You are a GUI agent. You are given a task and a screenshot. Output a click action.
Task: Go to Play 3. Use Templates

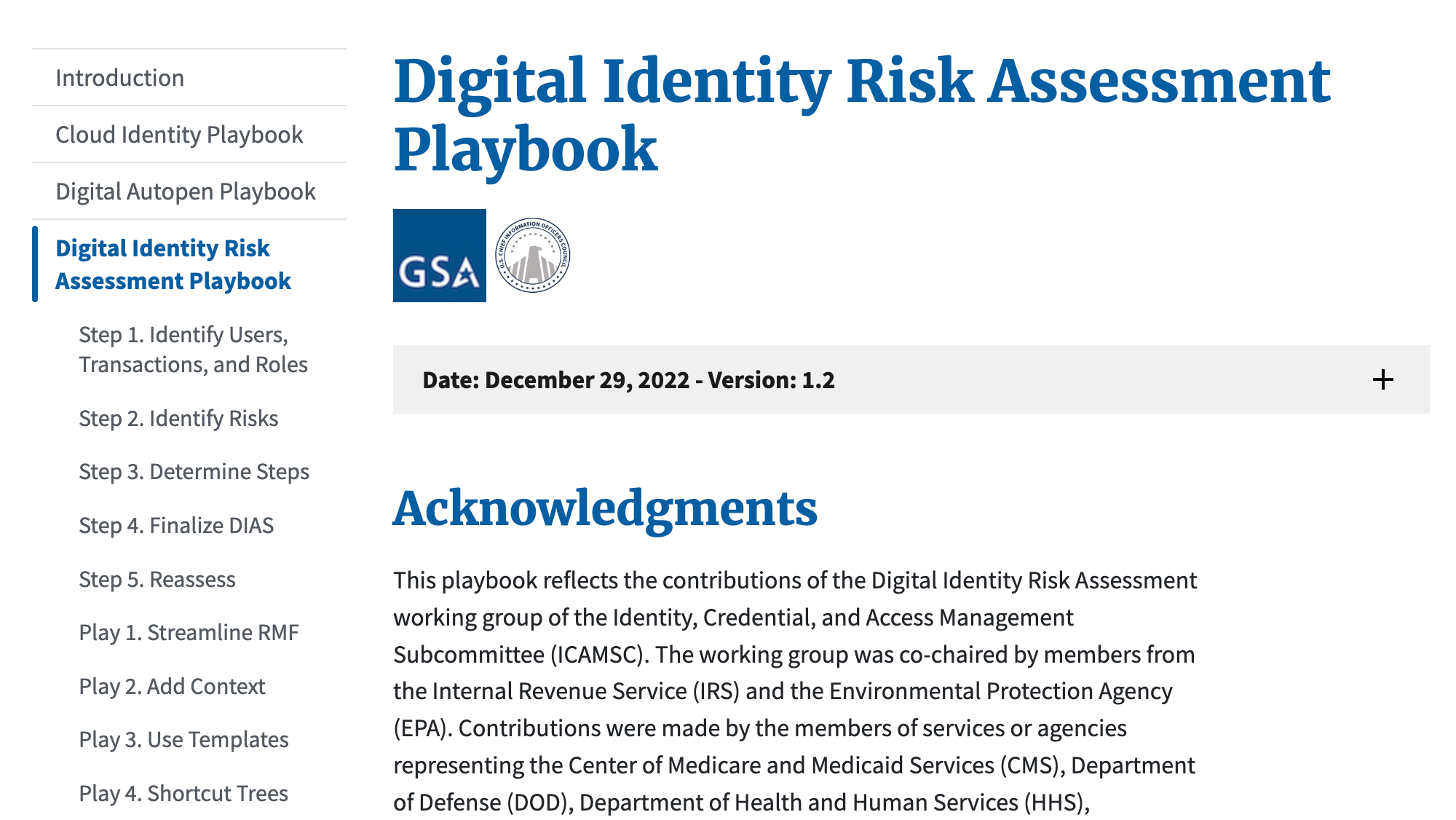pos(183,739)
